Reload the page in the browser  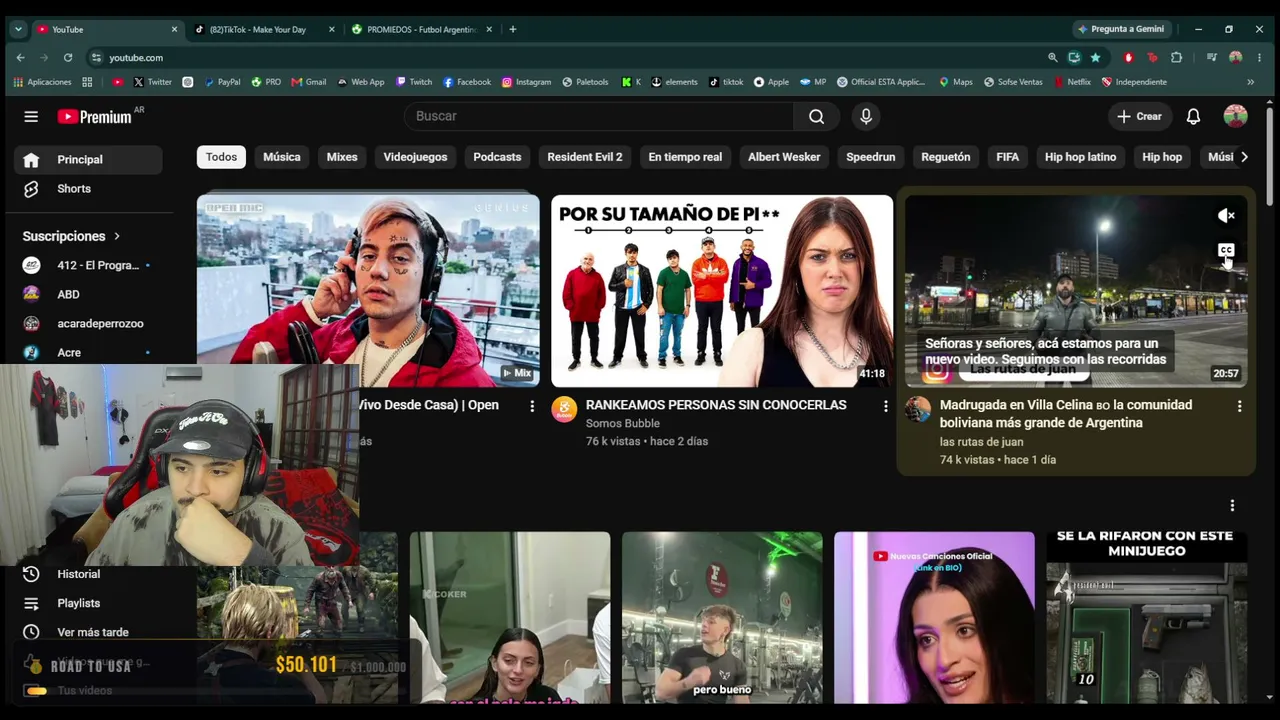tap(68, 58)
